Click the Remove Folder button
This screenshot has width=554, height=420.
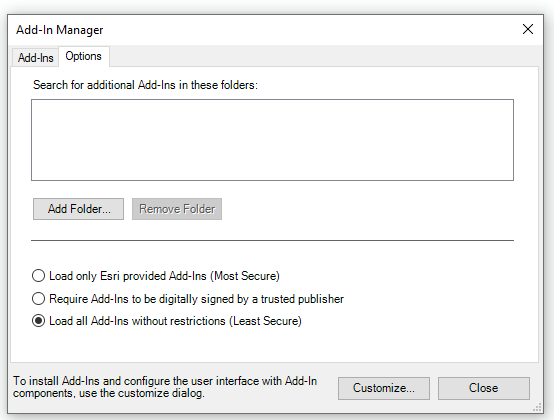click(177, 209)
